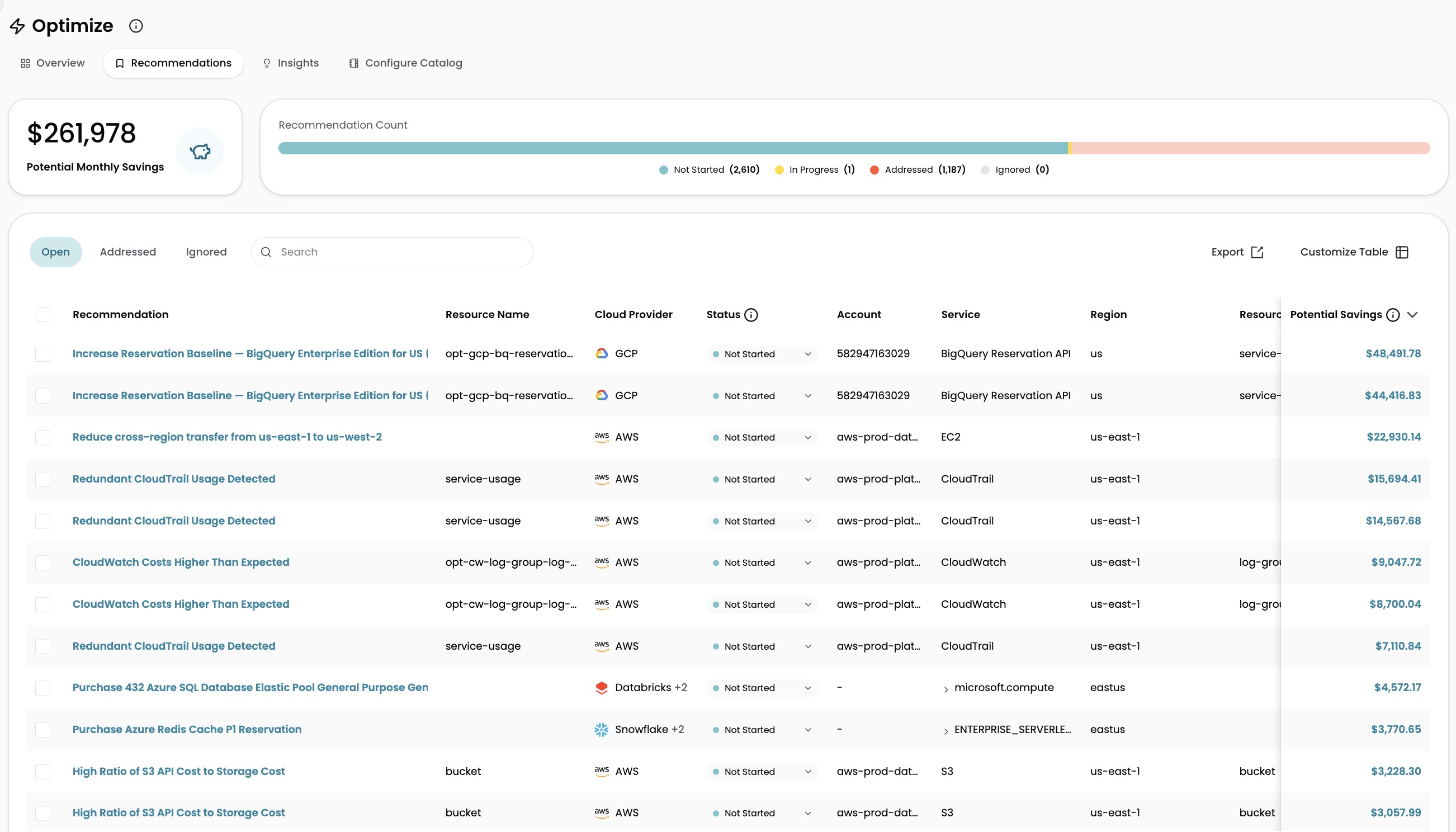Screen dimensions: 1456x832
Task: Open 'Purchase Azure Redis Cache P1 Reservation'
Action: 187,730
